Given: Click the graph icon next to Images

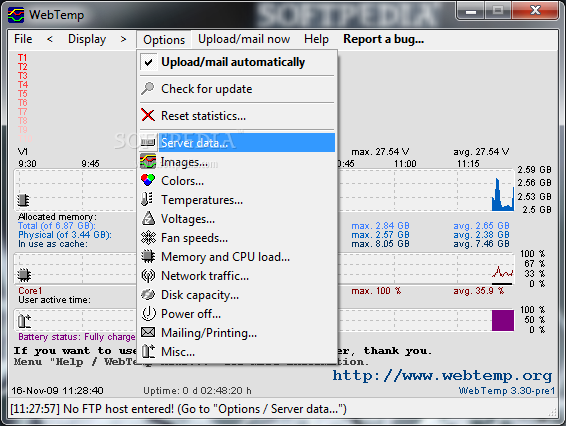Looking at the screenshot, I should (148, 161).
